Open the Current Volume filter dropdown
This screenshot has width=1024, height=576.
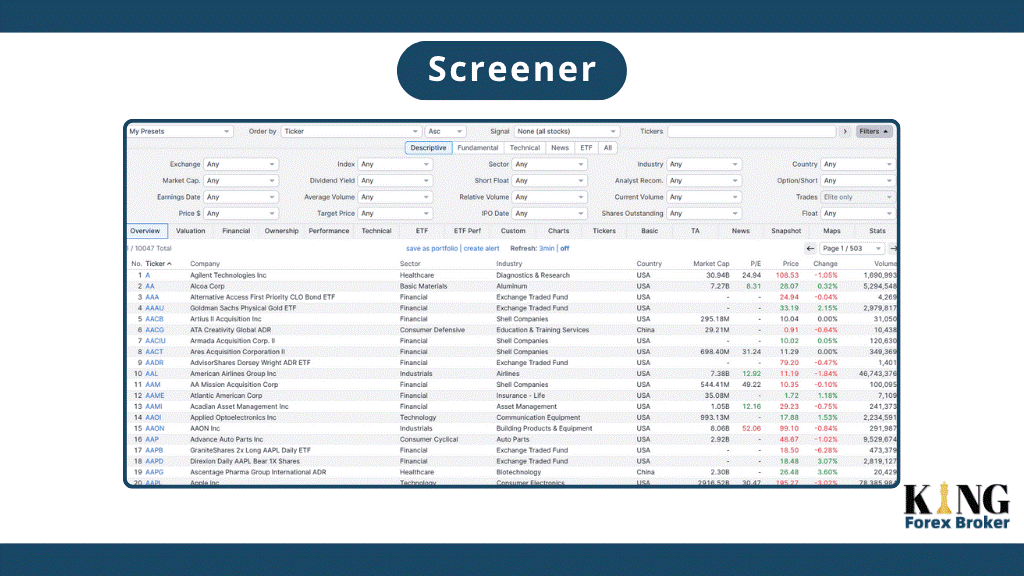[x=704, y=197]
